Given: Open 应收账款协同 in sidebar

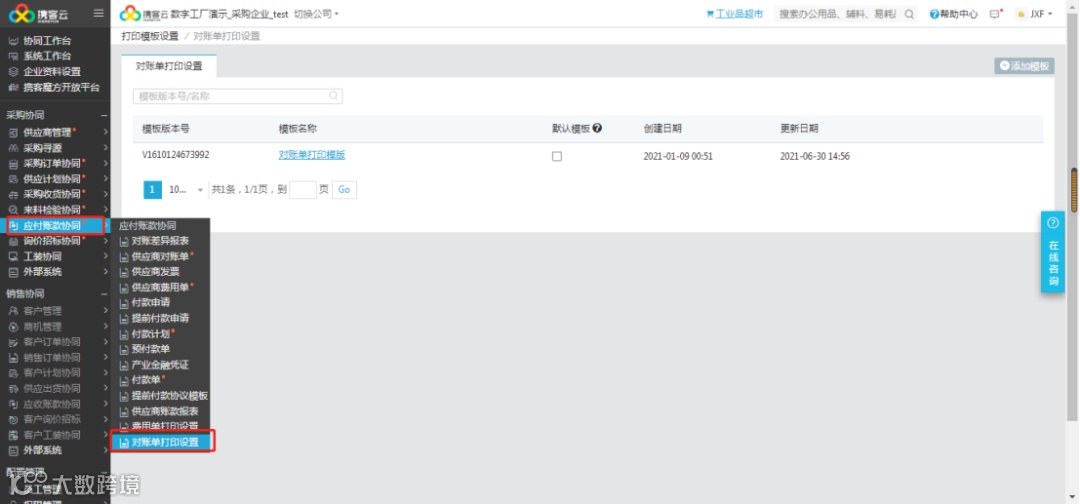Looking at the screenshot, I should coord(52,404).
